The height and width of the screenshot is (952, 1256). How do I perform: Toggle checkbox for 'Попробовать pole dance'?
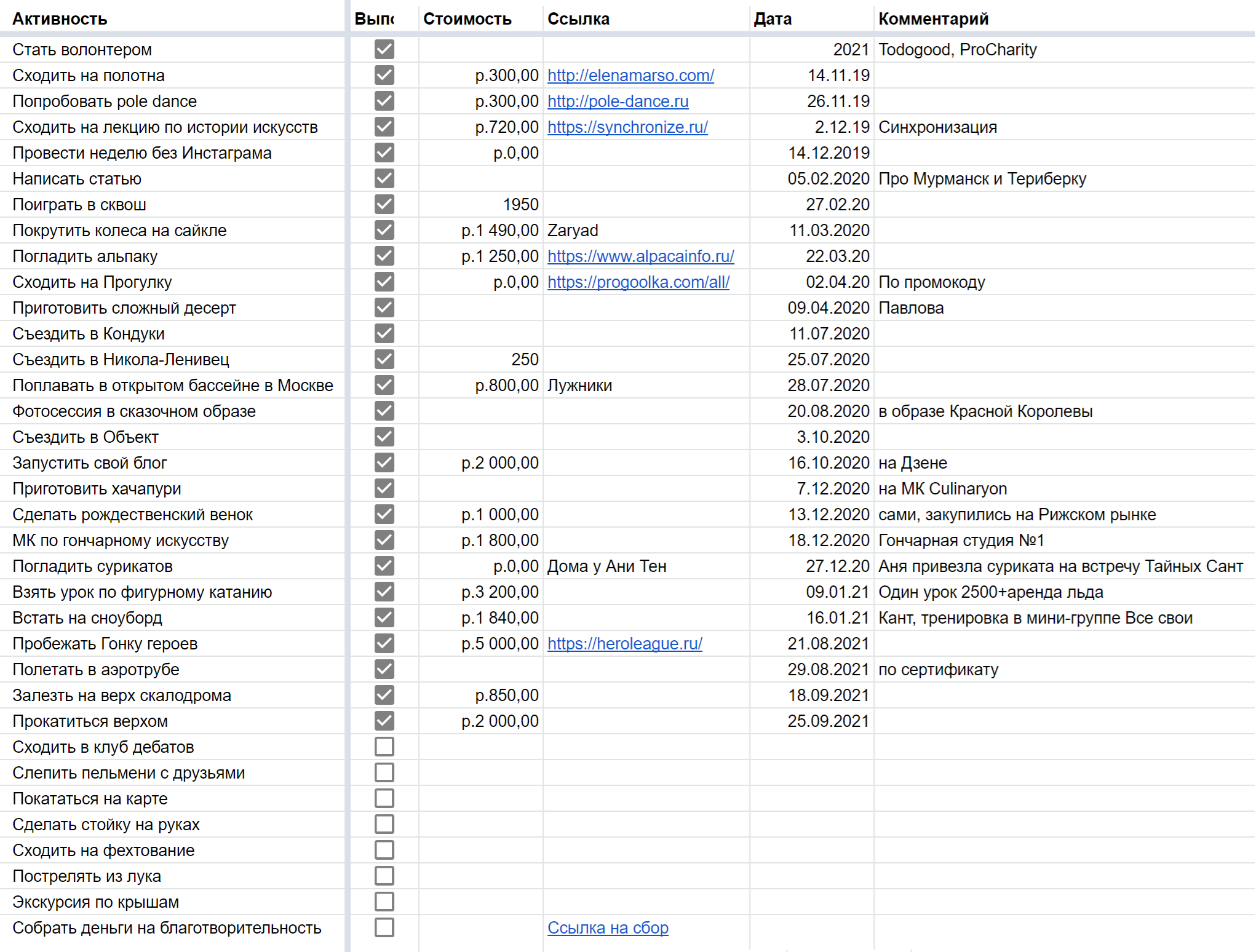[x=384, y=101]
